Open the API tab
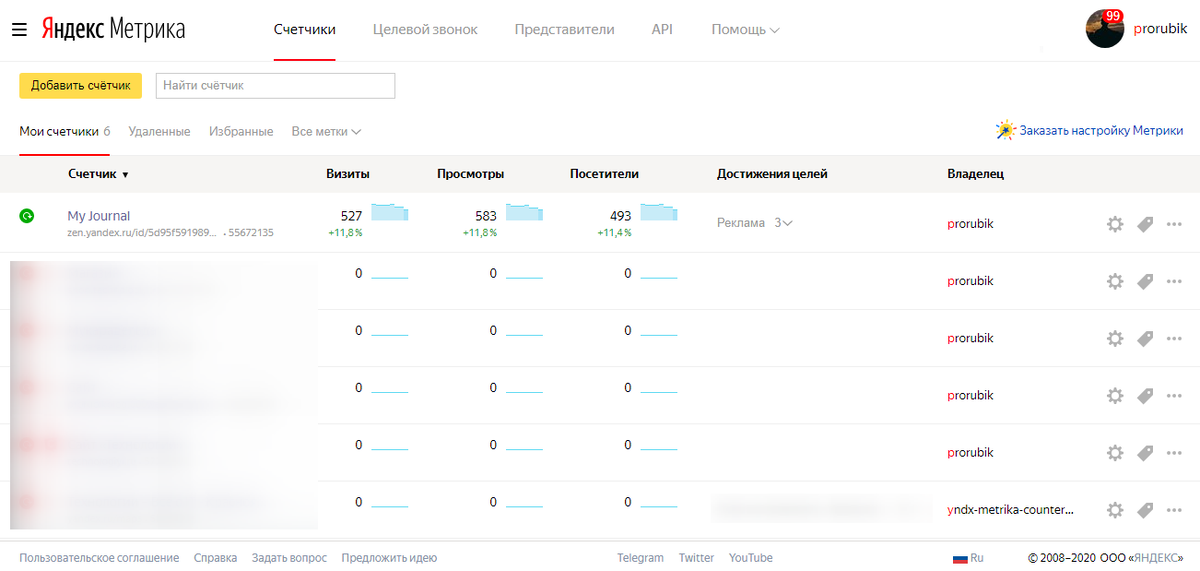1200x571 pixels. click(662, 30)
